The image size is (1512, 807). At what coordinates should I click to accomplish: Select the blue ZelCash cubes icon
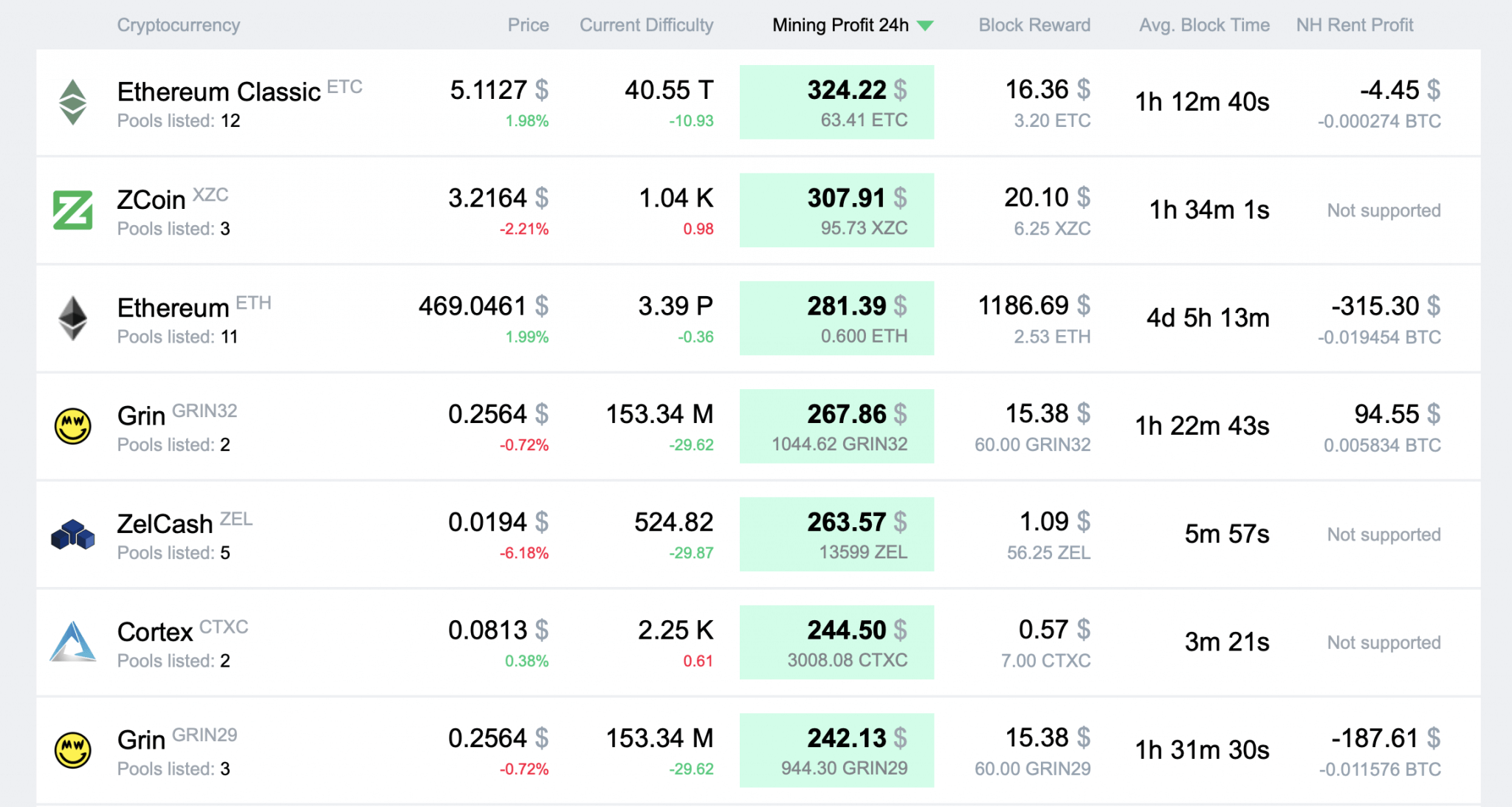click(74, 534)
